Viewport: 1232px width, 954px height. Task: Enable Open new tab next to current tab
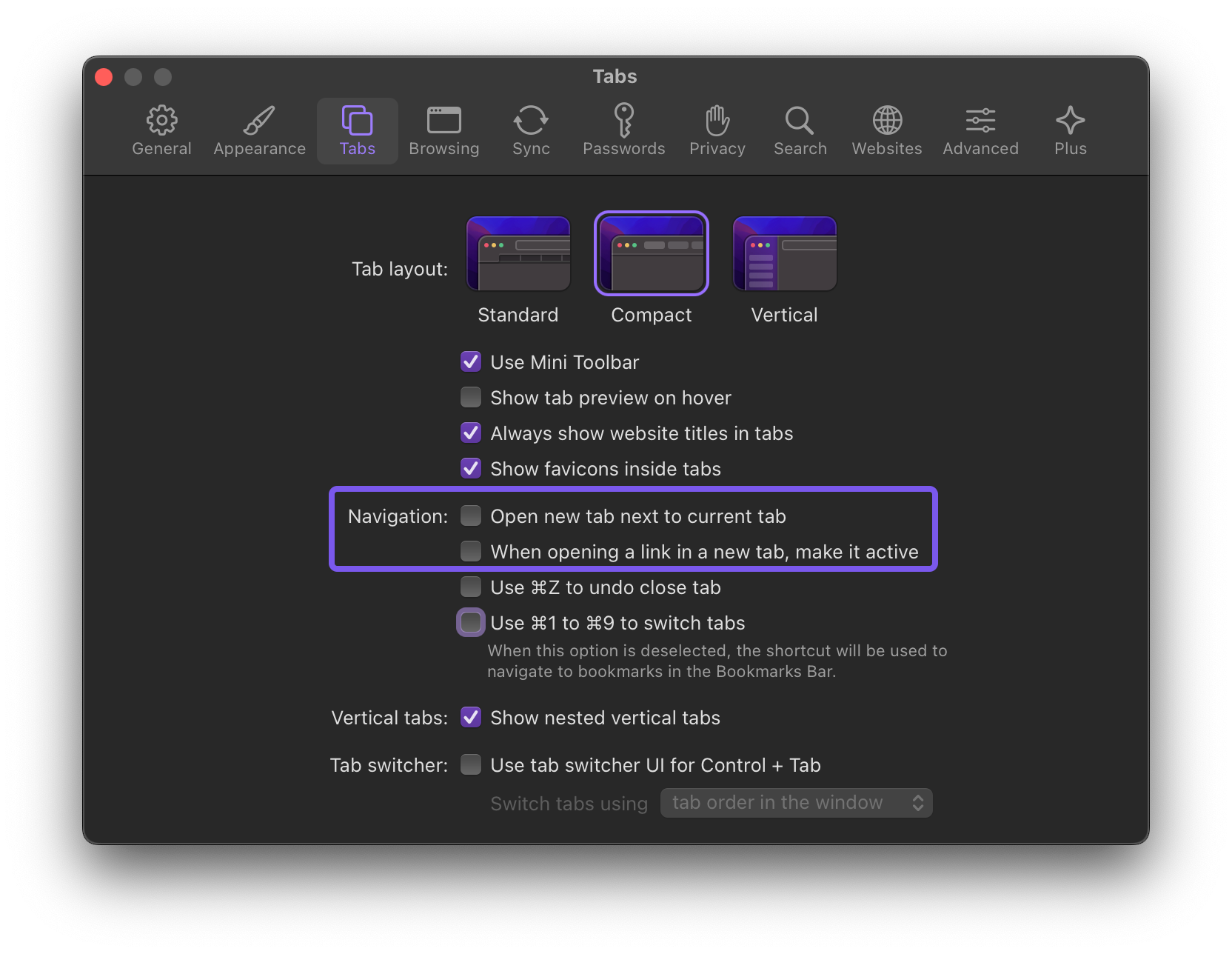[x=471, y=516]
